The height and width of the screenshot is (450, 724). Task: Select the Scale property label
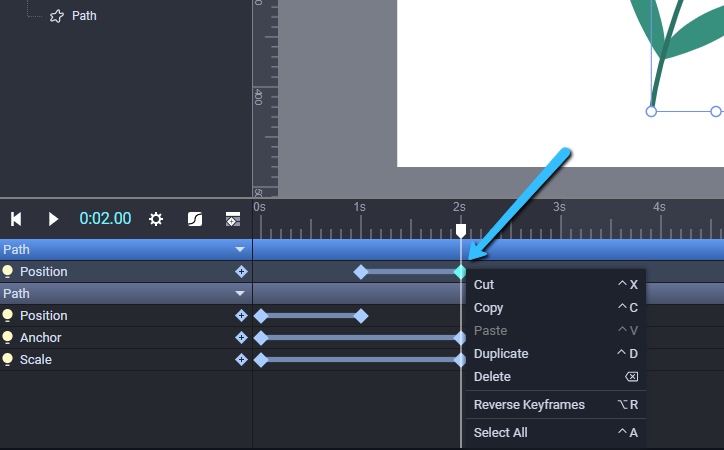click(x=36, y=360)
